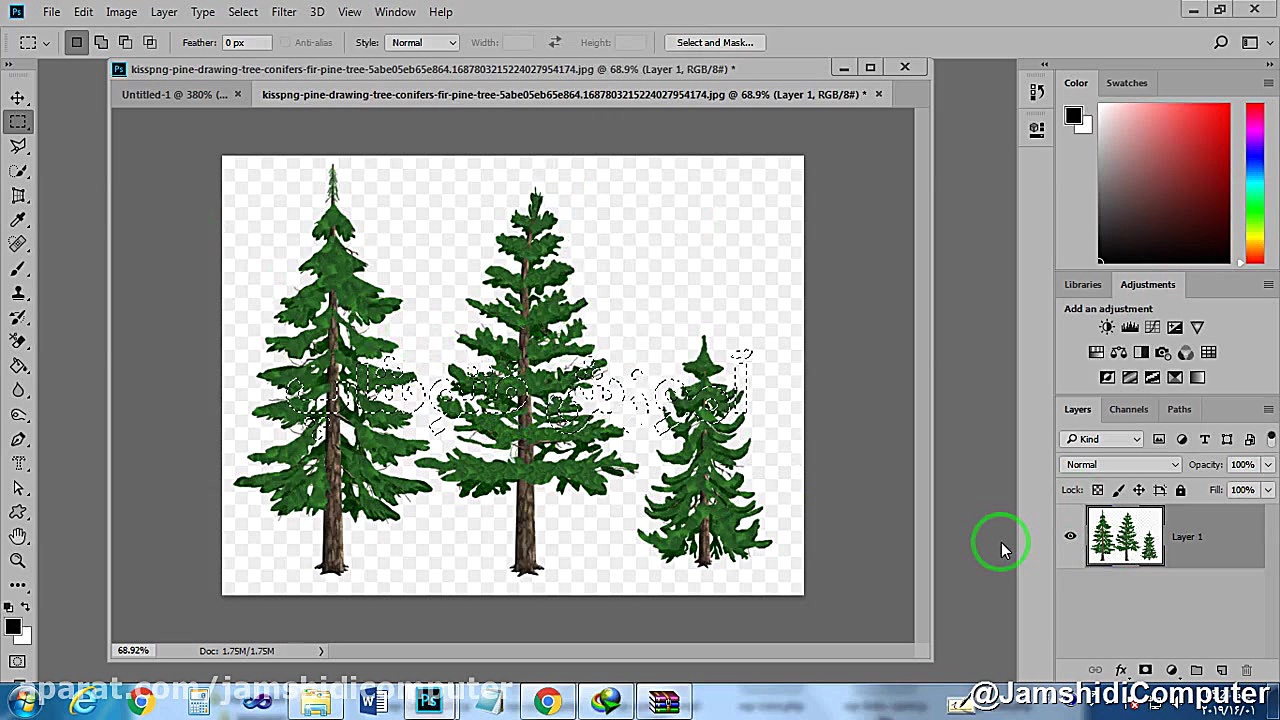Viewport: 1280px width, 720px height.
Task: Choose the Zoom tool in toolbar
Action: [18, 562]
